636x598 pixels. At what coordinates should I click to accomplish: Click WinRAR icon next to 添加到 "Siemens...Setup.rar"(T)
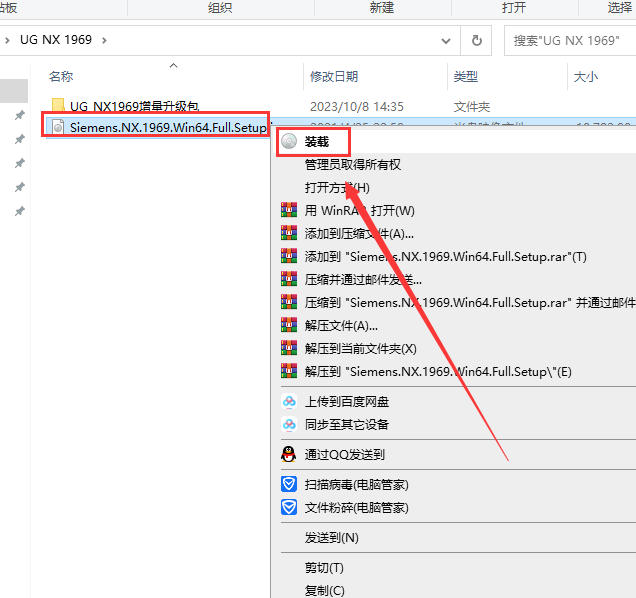289,256
